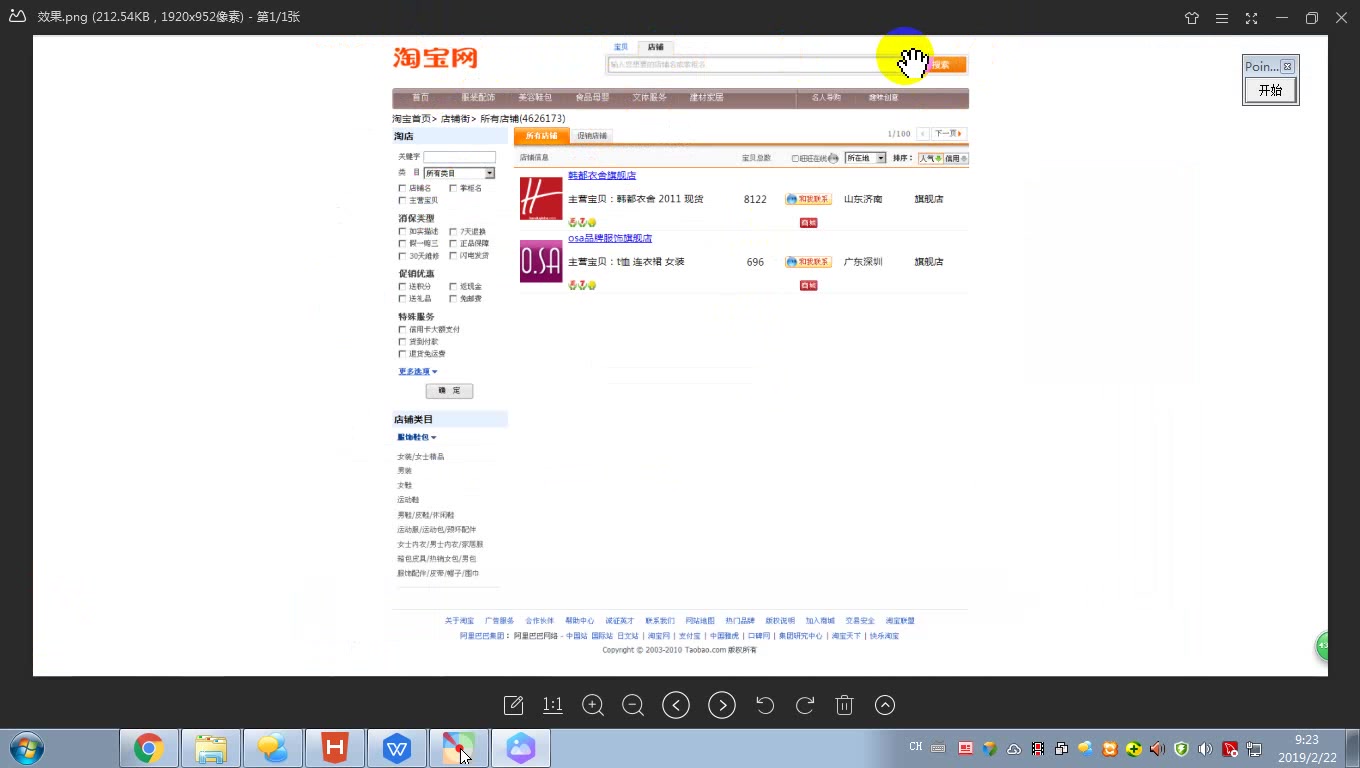The image size is (1360, 768).
Task: Select the 店铺 search tab
Action: pyautogui.click(x=655, y=47)
